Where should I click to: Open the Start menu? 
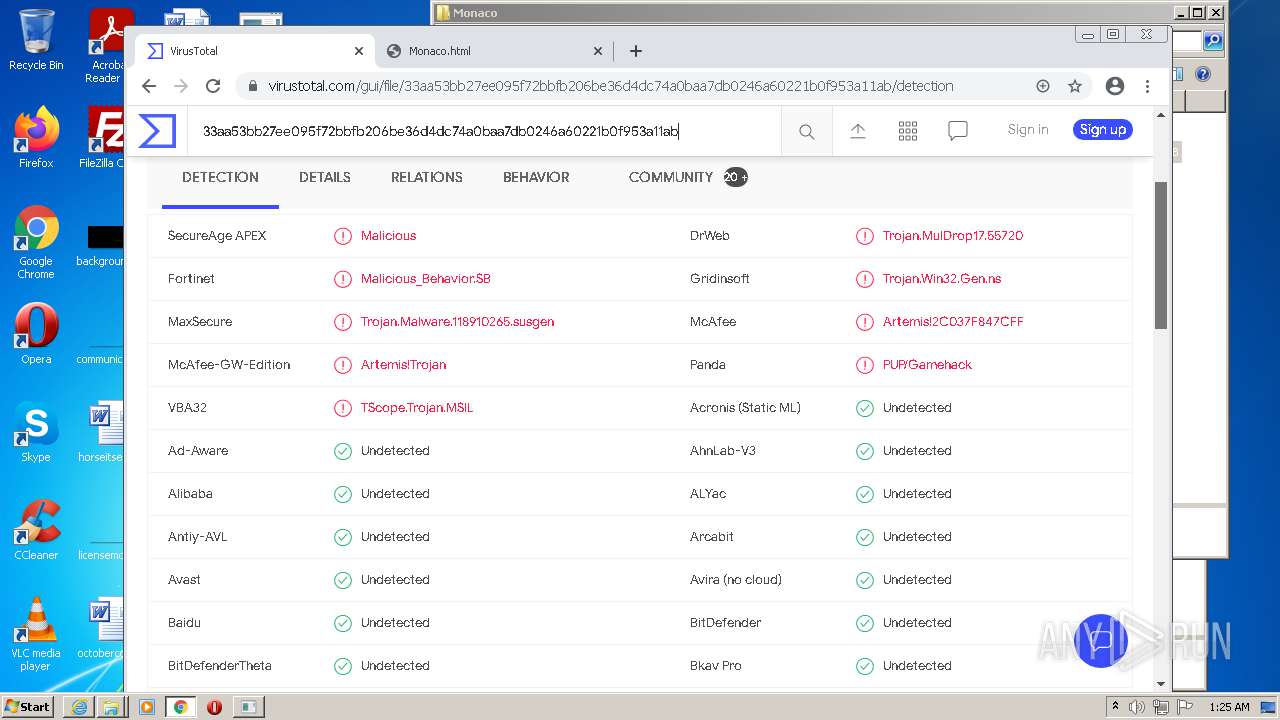pyautogui.click(x=27, y=706)
